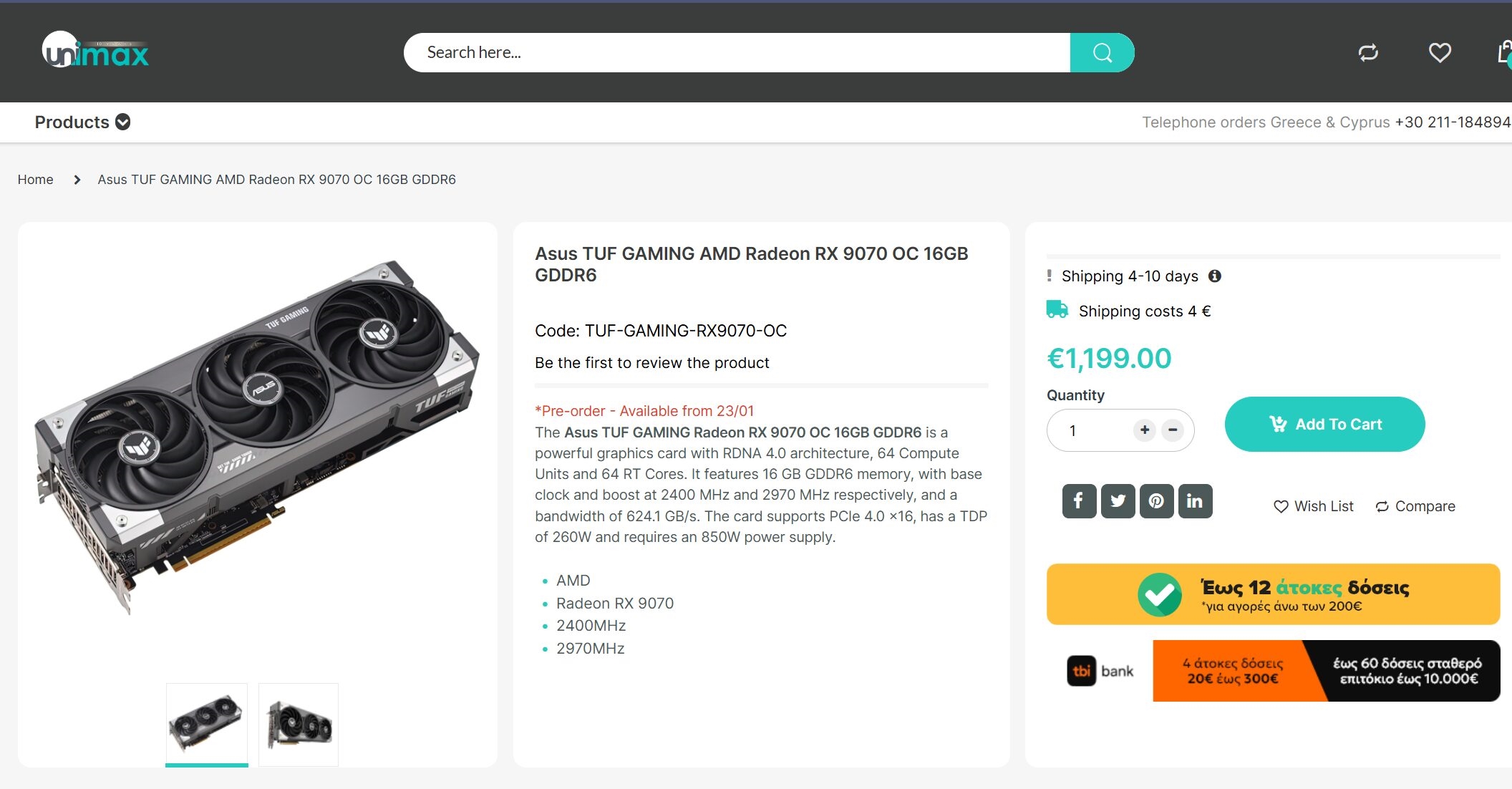Share product on Twitter
1512x789 pixels.
(x=1118, y=501)
